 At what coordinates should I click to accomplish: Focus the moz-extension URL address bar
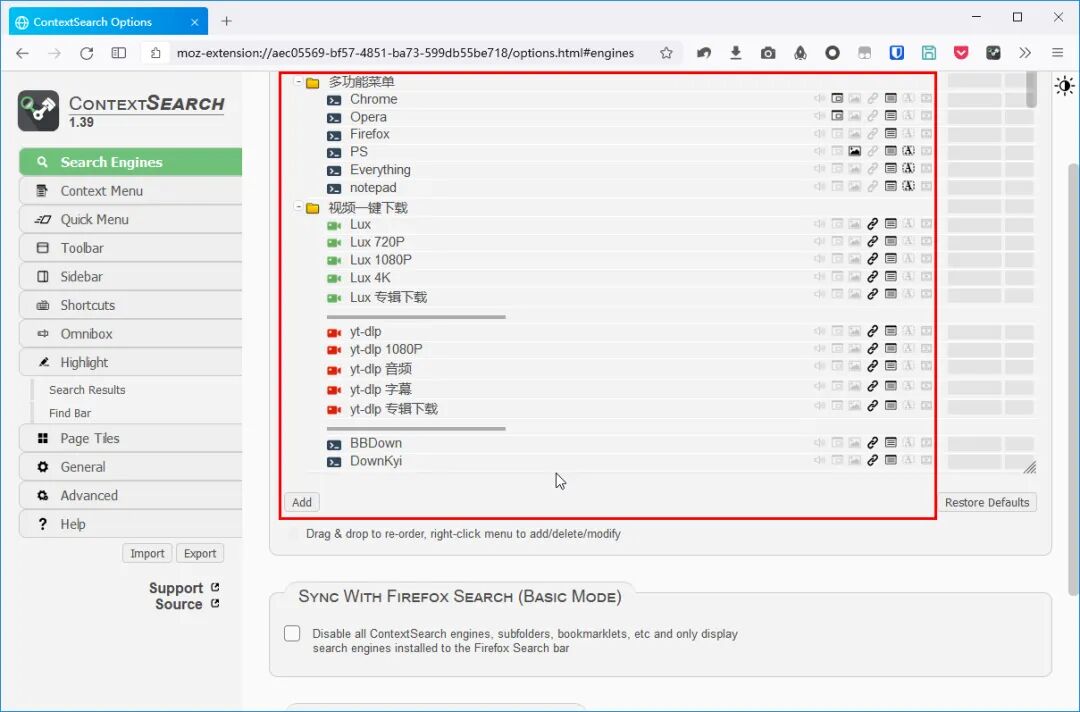(x=405, y=53)
